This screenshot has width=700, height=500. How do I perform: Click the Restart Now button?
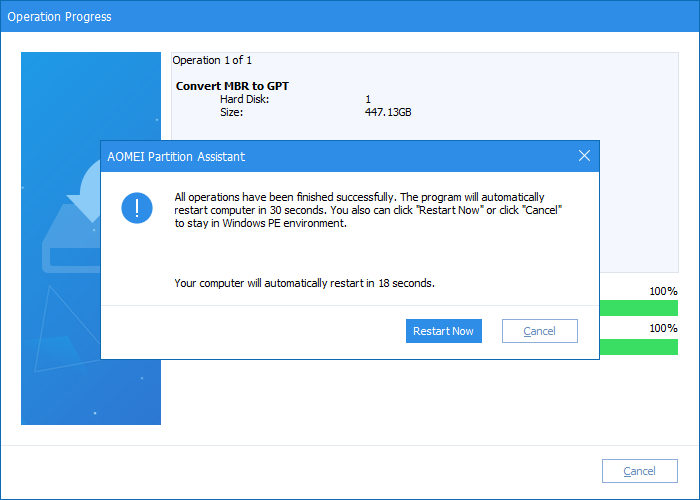point(444,331)
